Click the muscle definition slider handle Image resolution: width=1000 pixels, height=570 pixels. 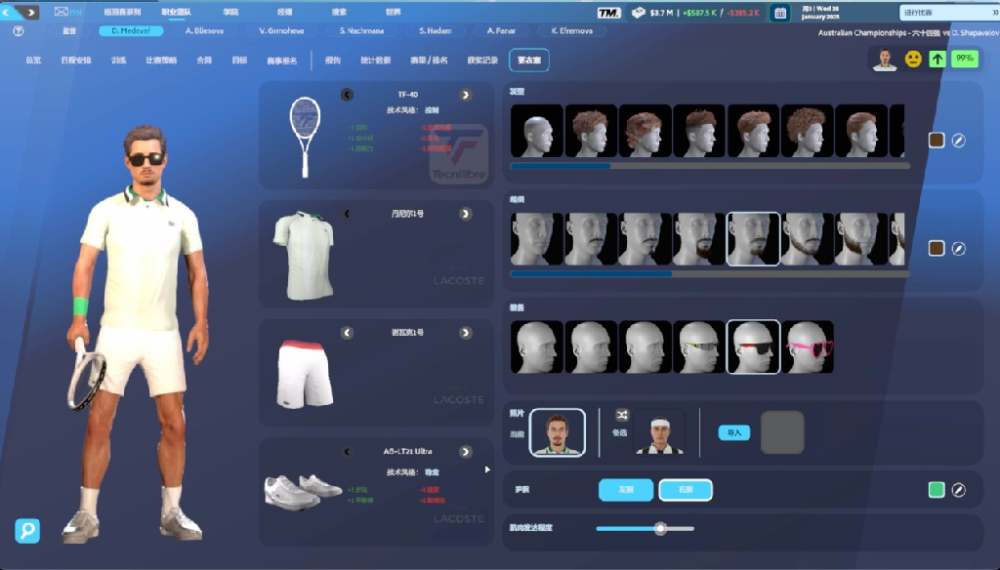coord(660,528)
